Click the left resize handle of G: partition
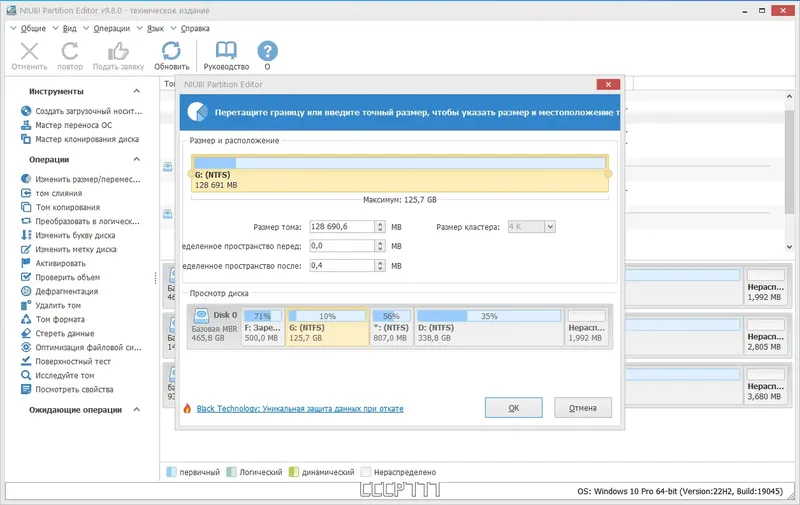 (x=191, y=174)
